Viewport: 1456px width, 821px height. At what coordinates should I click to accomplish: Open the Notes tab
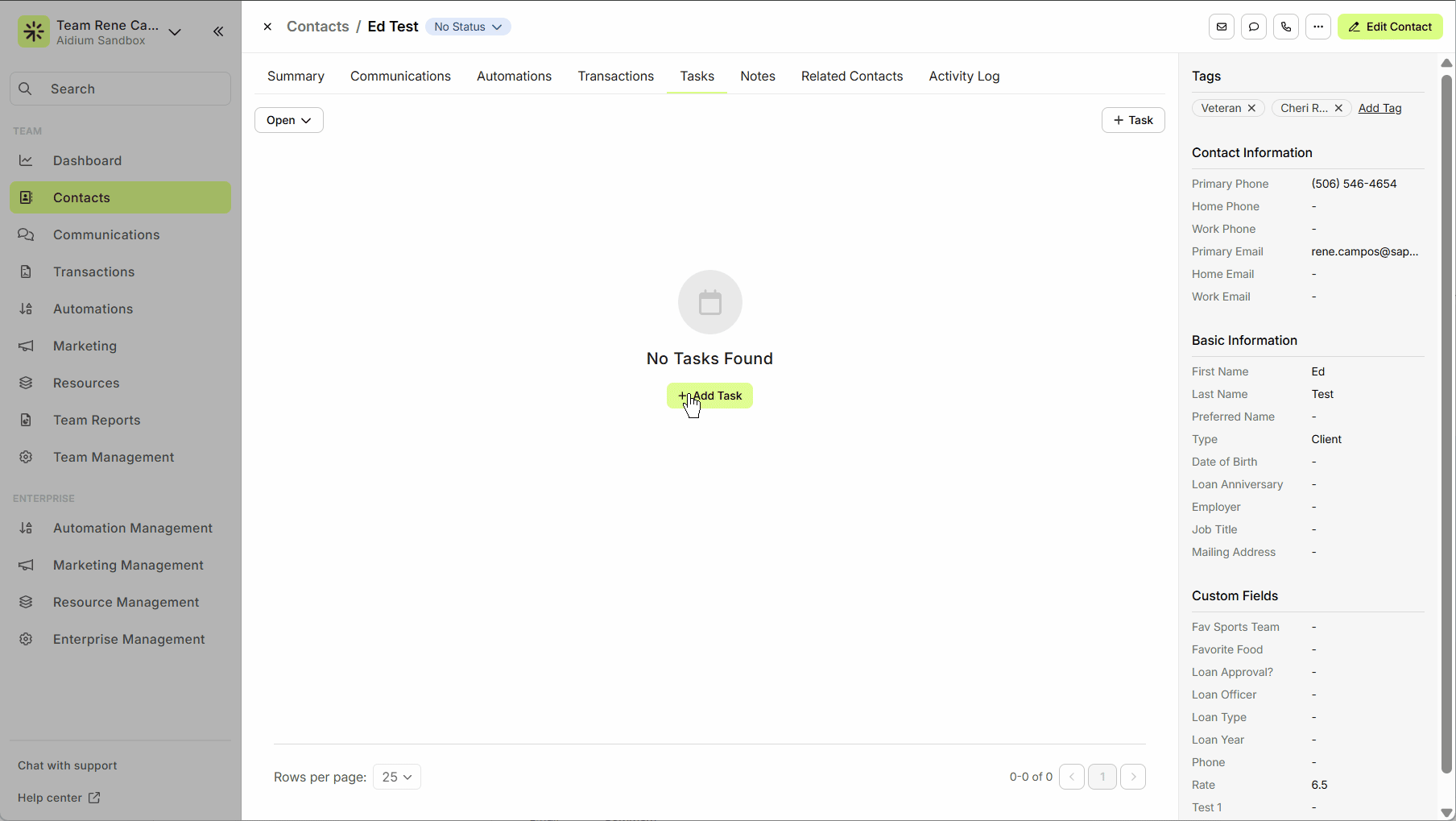(x=757, y=76)
